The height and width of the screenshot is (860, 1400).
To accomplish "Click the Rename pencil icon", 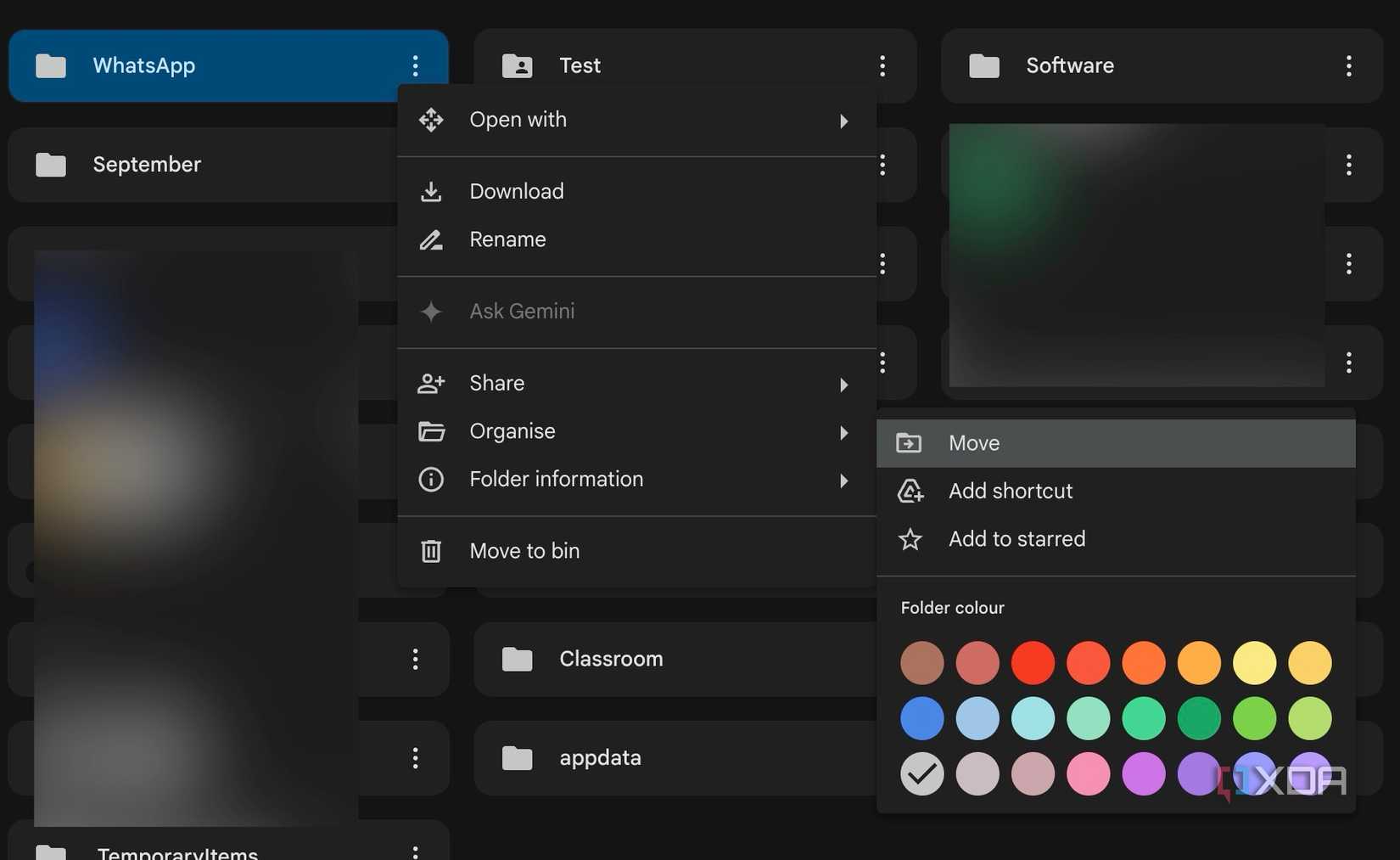I will click(x=431, y=239).
